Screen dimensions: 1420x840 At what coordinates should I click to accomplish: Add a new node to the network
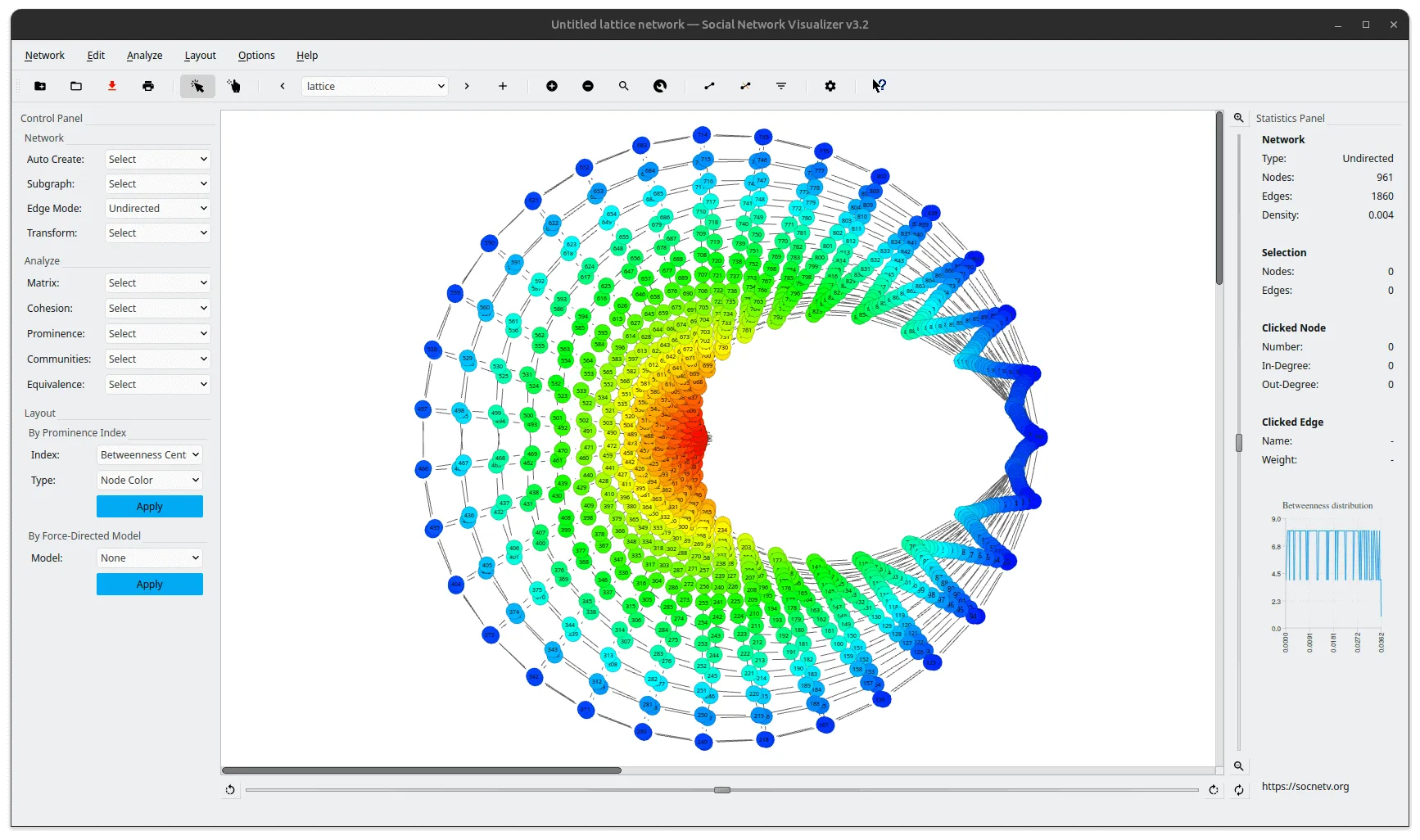coord(552,86)
